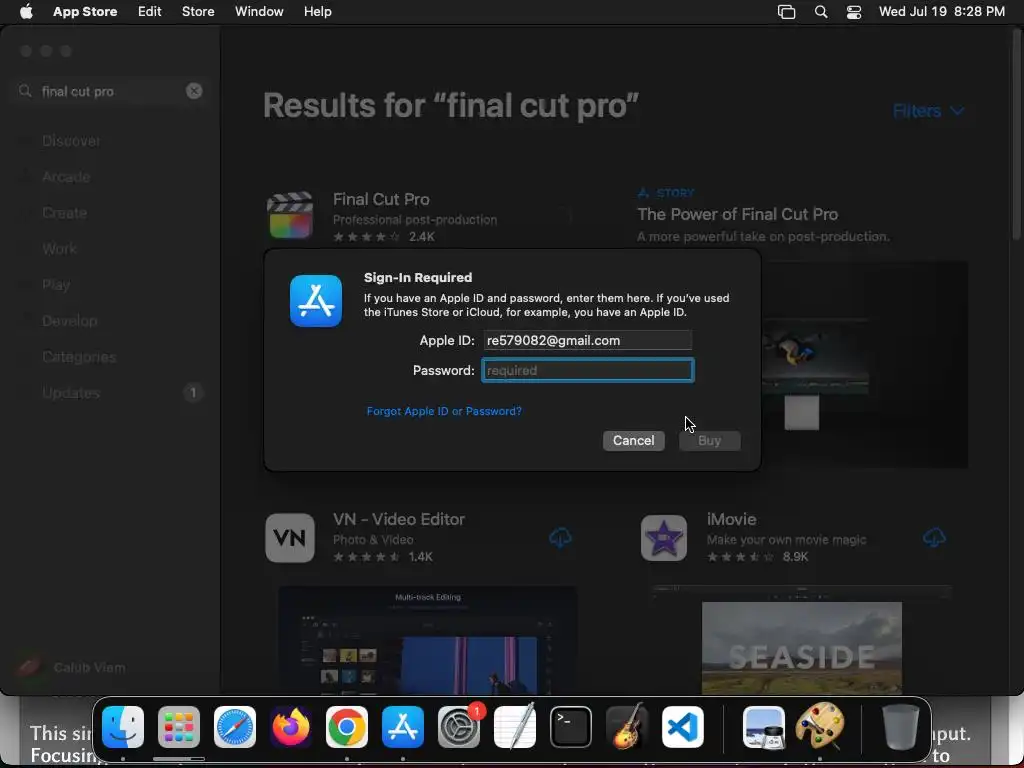Open the Apple menu
The height and width of the screenshot is (768, 1024).
click(26, 12)
